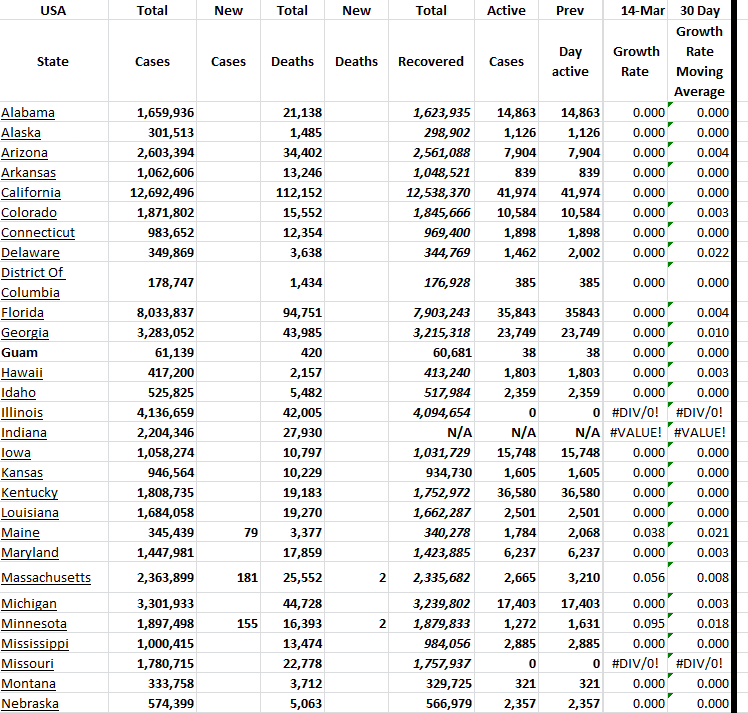Screen dimensions: 748x713
Task: Select Maine new cases cell showing 79
Action: click(x=228, y=533)
